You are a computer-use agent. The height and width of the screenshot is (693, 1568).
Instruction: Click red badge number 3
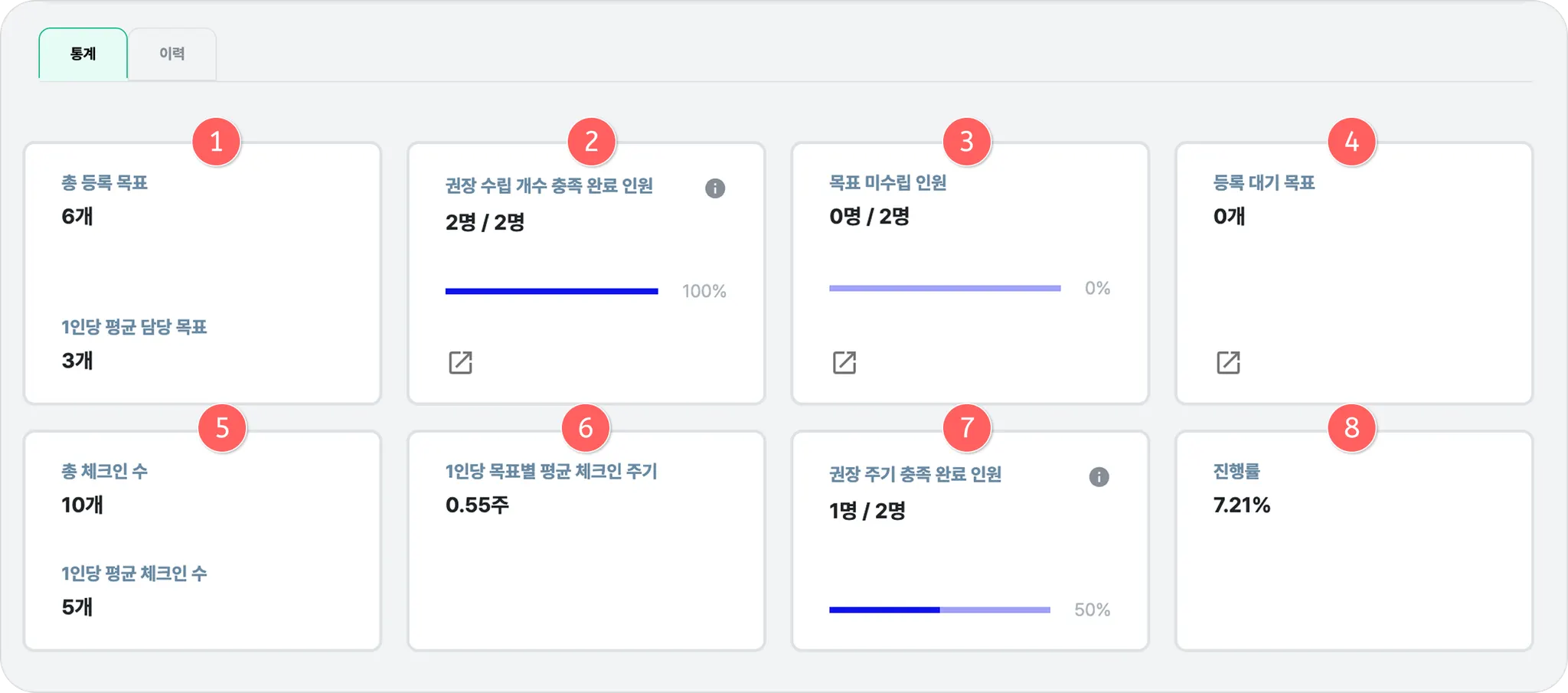[966, 142]
